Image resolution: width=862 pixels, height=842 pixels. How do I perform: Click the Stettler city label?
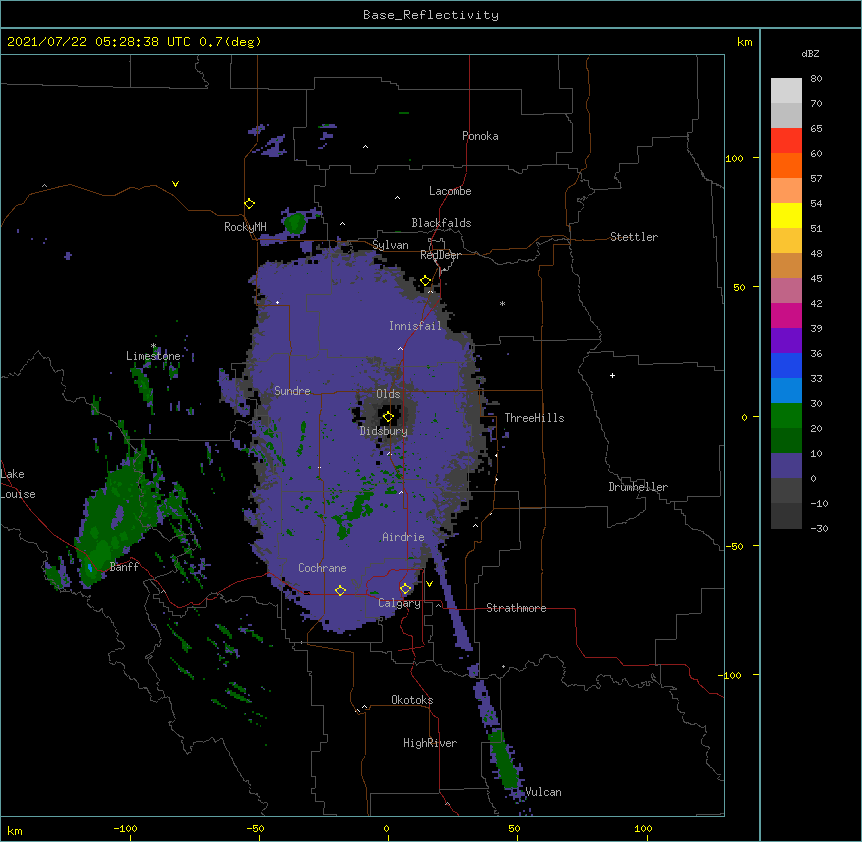click(x=634, y=237)
